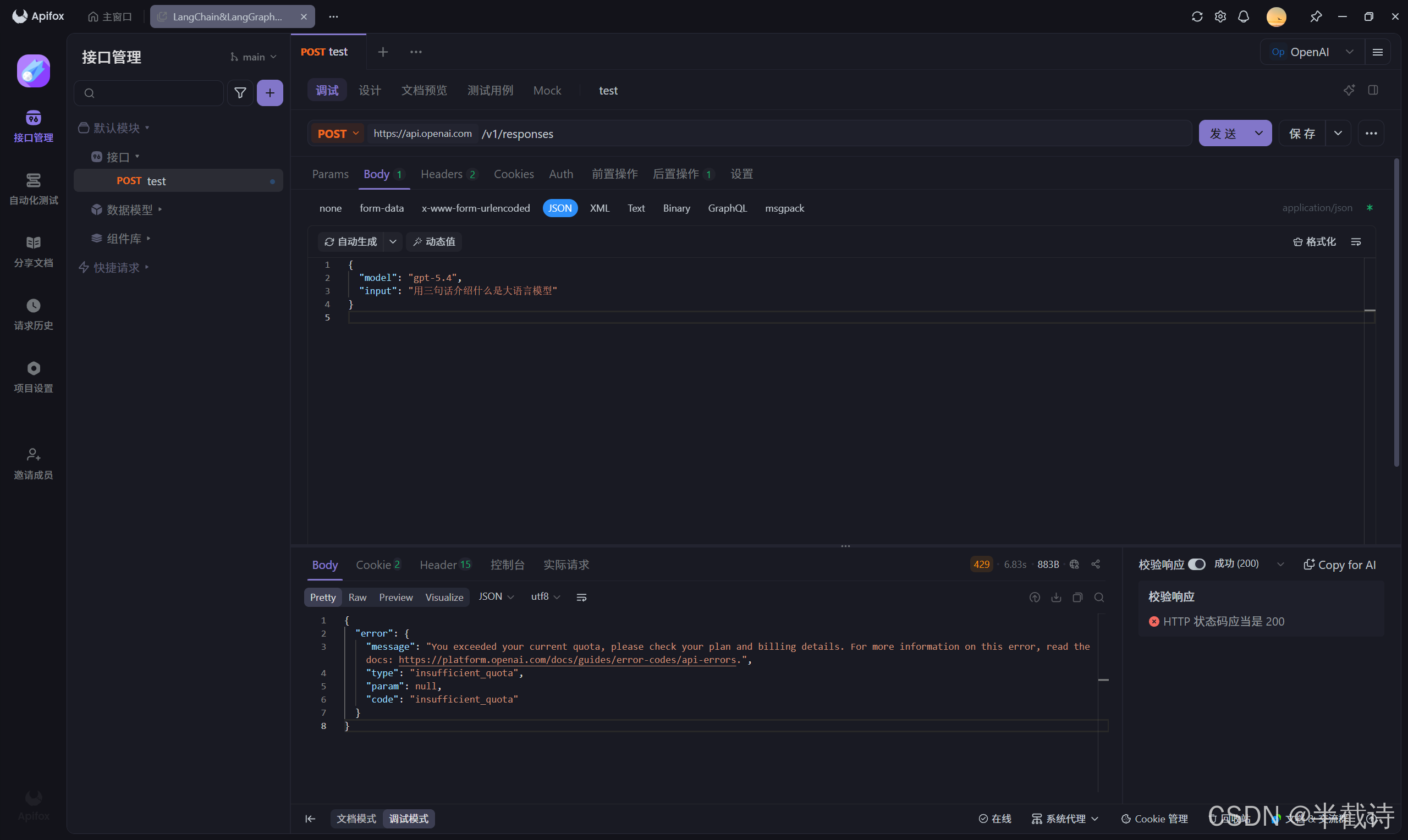Click the copy response icon
Image resolution: width=1408 pixels, height=840 pixels.
point(1077,597)
